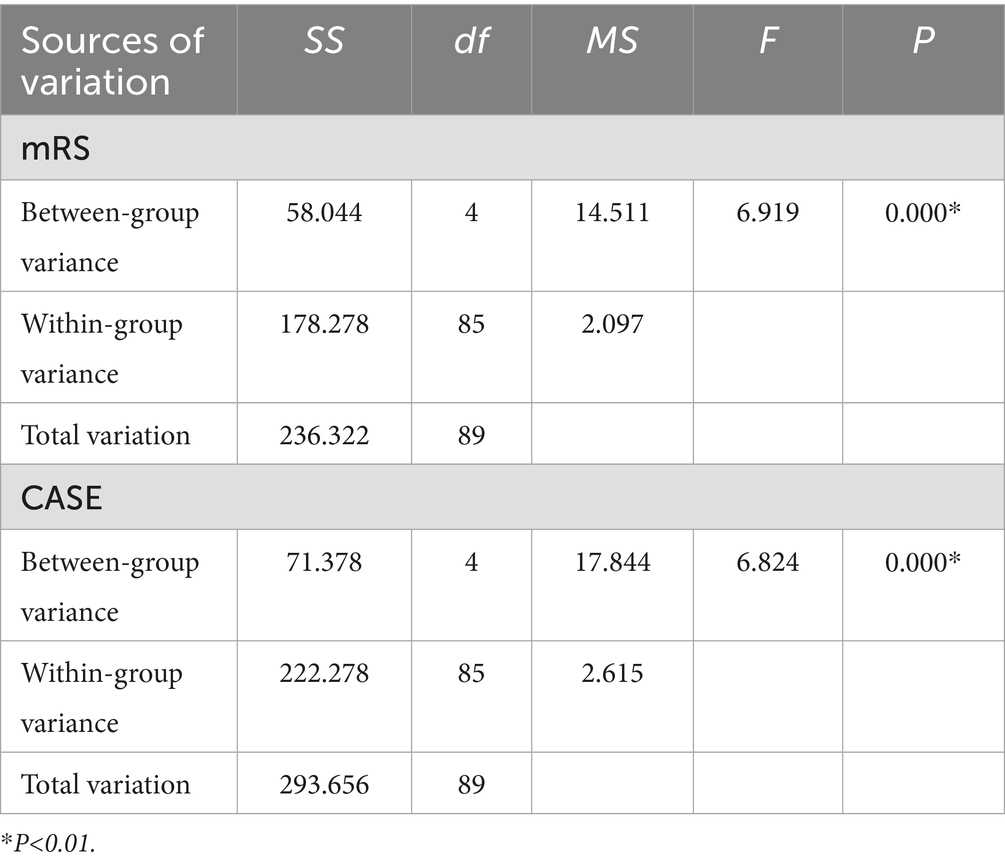Select the CASE section row
The height and width of the screenshot is (868, 1005).
click(62, 497)
